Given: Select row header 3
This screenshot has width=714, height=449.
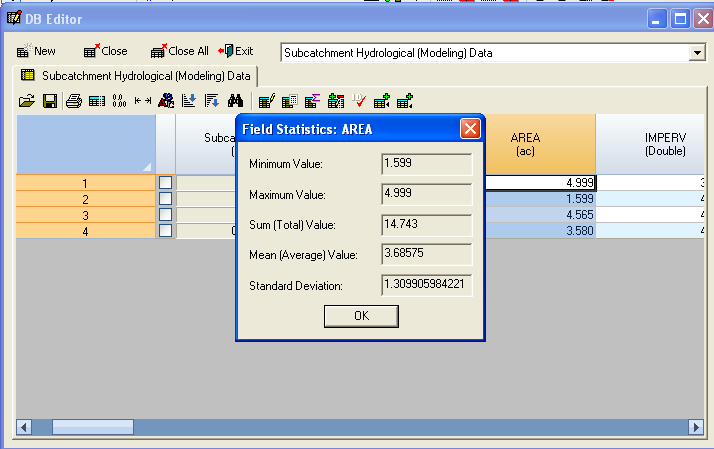Looking at the screenshot, I should tap(86, 215).
